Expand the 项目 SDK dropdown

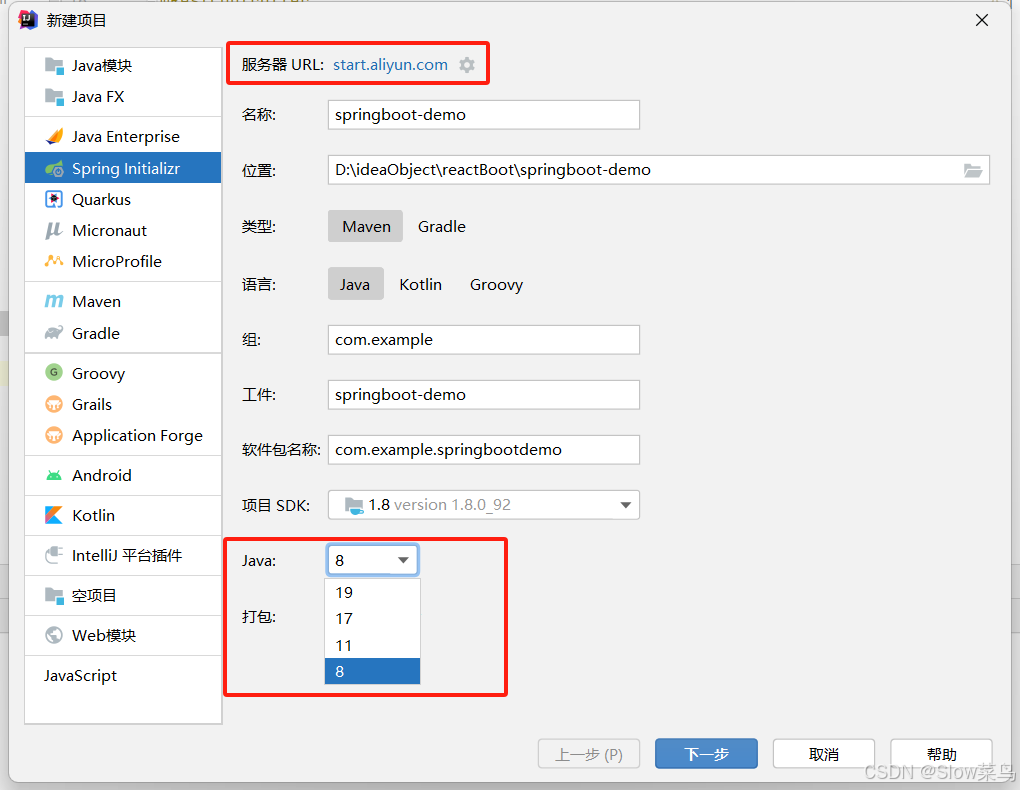click(x=625, y=505)
